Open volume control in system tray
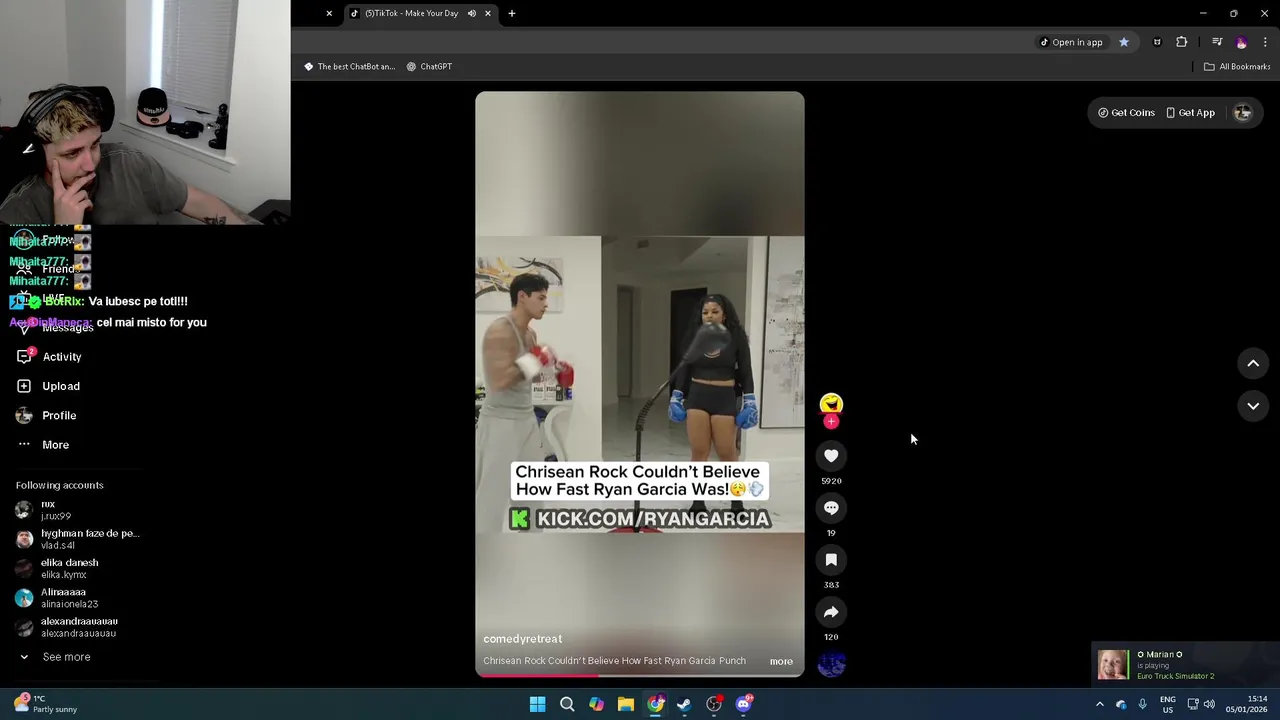Screen dimensions: 1280x720 pyautogui.click(x=1209, y=704)
